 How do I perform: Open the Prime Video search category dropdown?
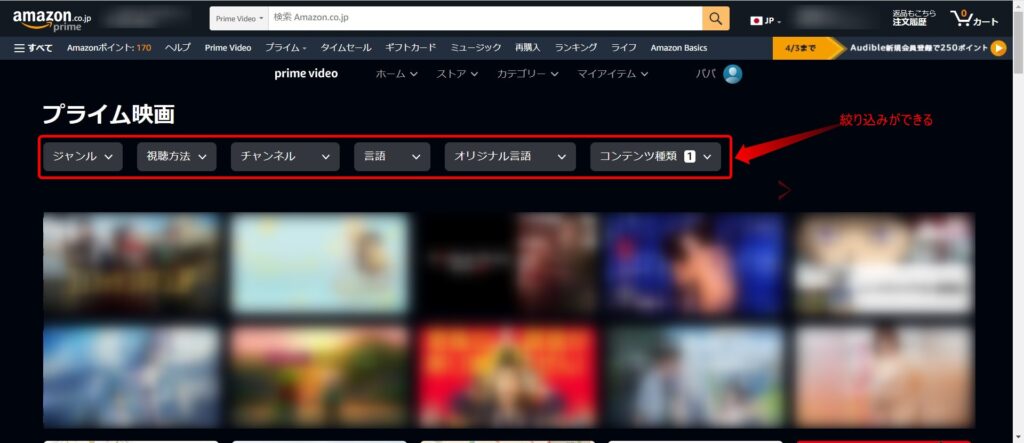[240, 18]
